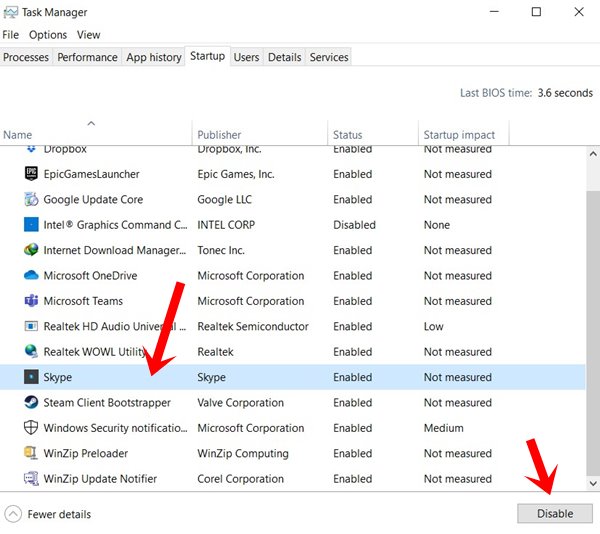This screenshot has width=600, height=534.
Task: Click the scrollbar up arrow
Action: click(x=593, y=154)
